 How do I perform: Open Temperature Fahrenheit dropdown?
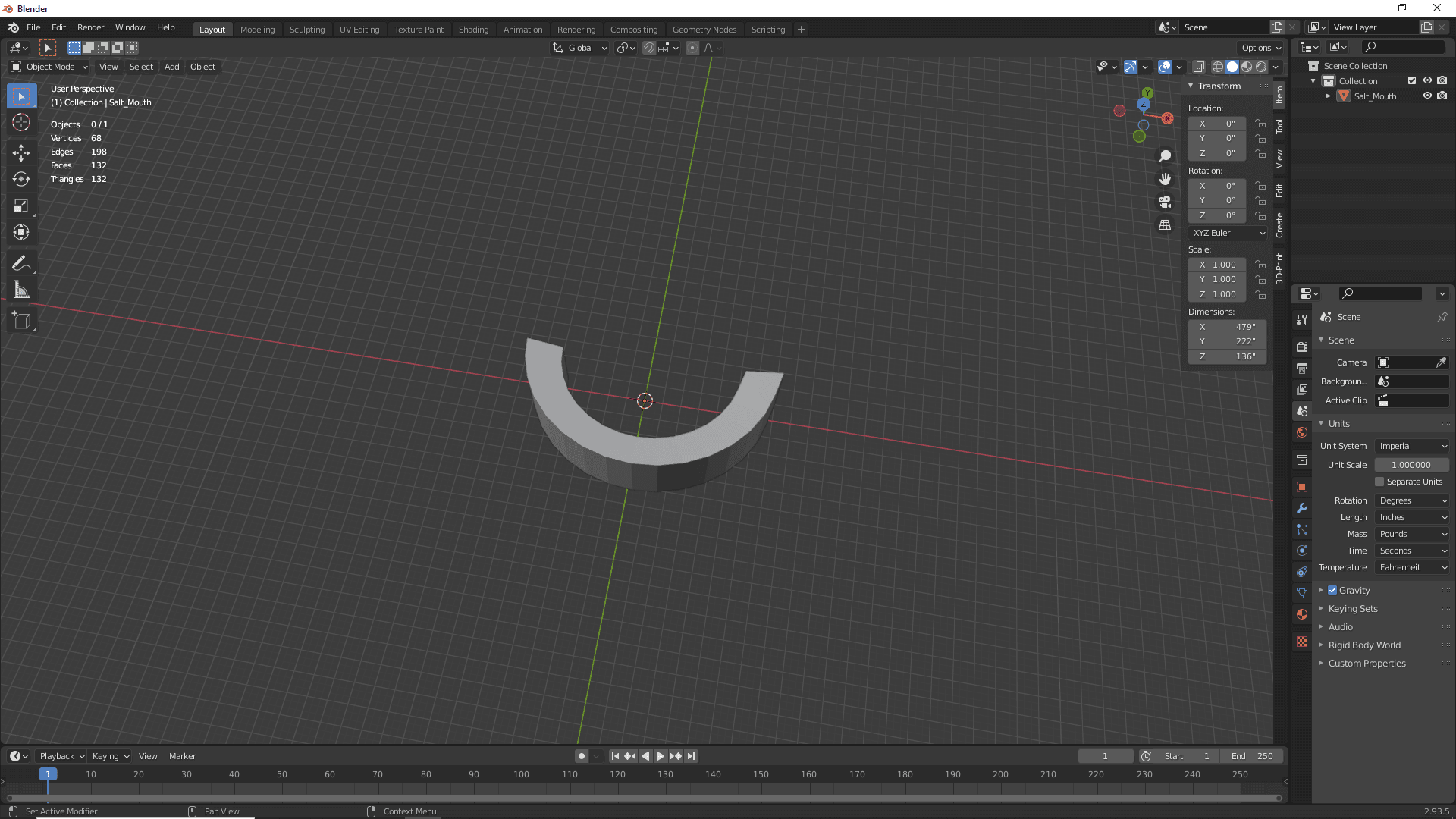point(1412,567)
